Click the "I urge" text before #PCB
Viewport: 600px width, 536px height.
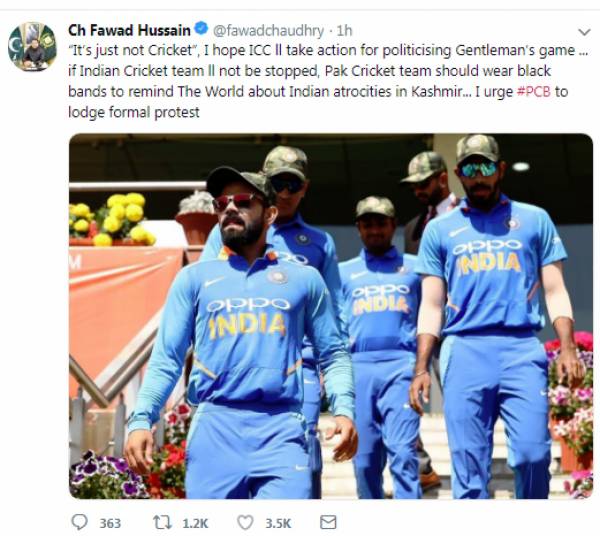pos(494,92)
